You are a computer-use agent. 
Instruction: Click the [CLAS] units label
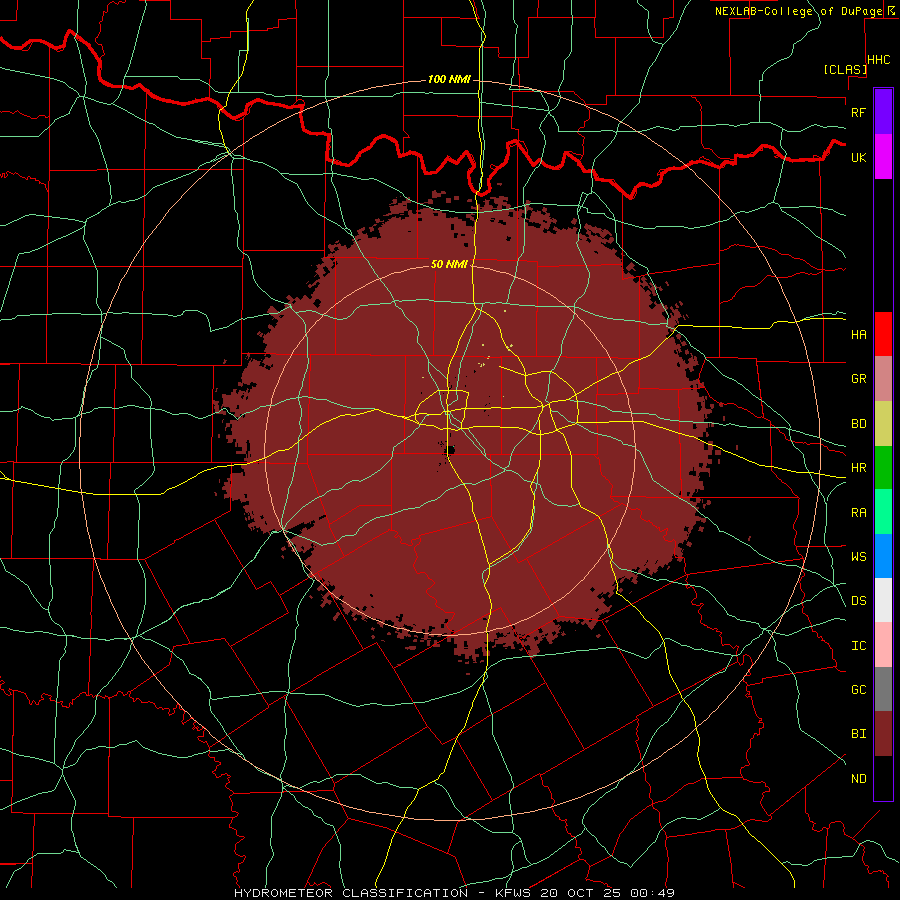click(x=845, y=70)
